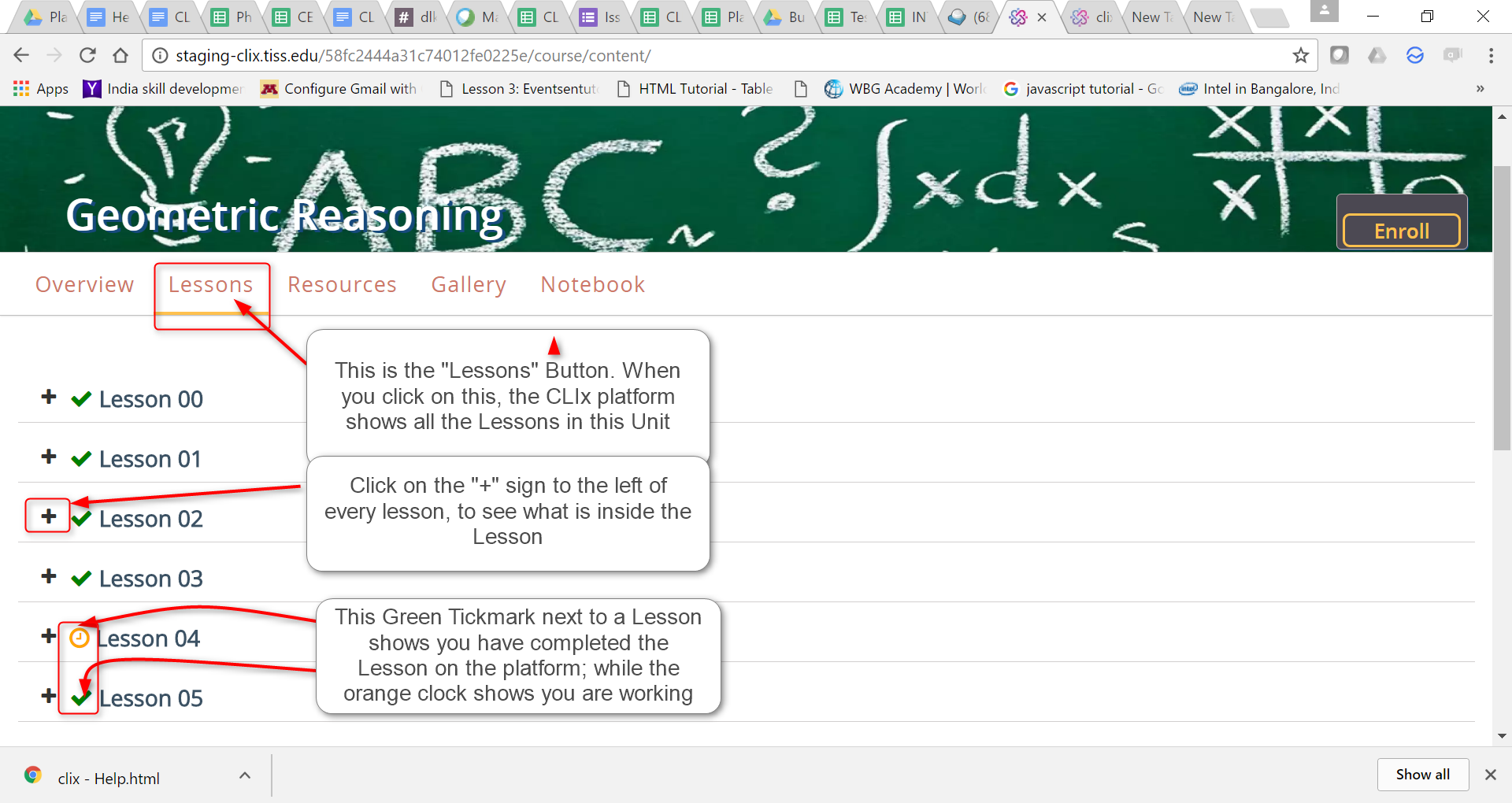Click the browser back arrow
Viewport: 1512px width, 803px height.
point(21,55)
